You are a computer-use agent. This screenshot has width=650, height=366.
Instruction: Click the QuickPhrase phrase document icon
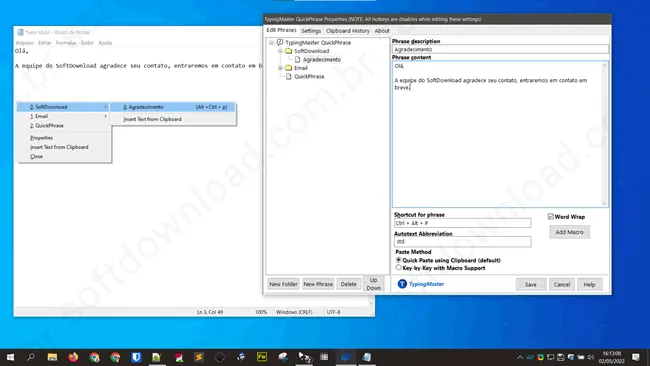289,76
